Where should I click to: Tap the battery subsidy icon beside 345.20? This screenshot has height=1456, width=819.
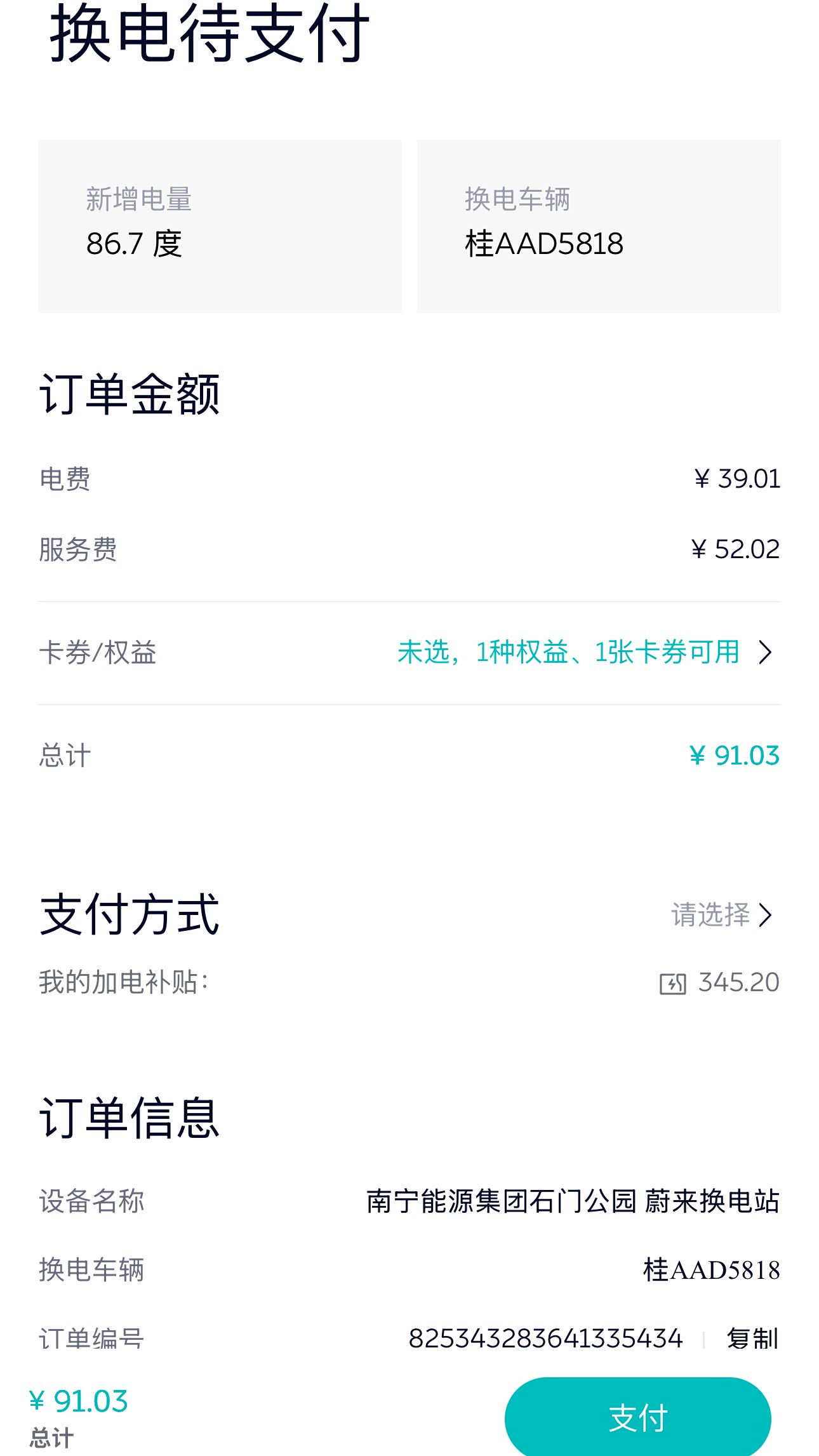672,984
